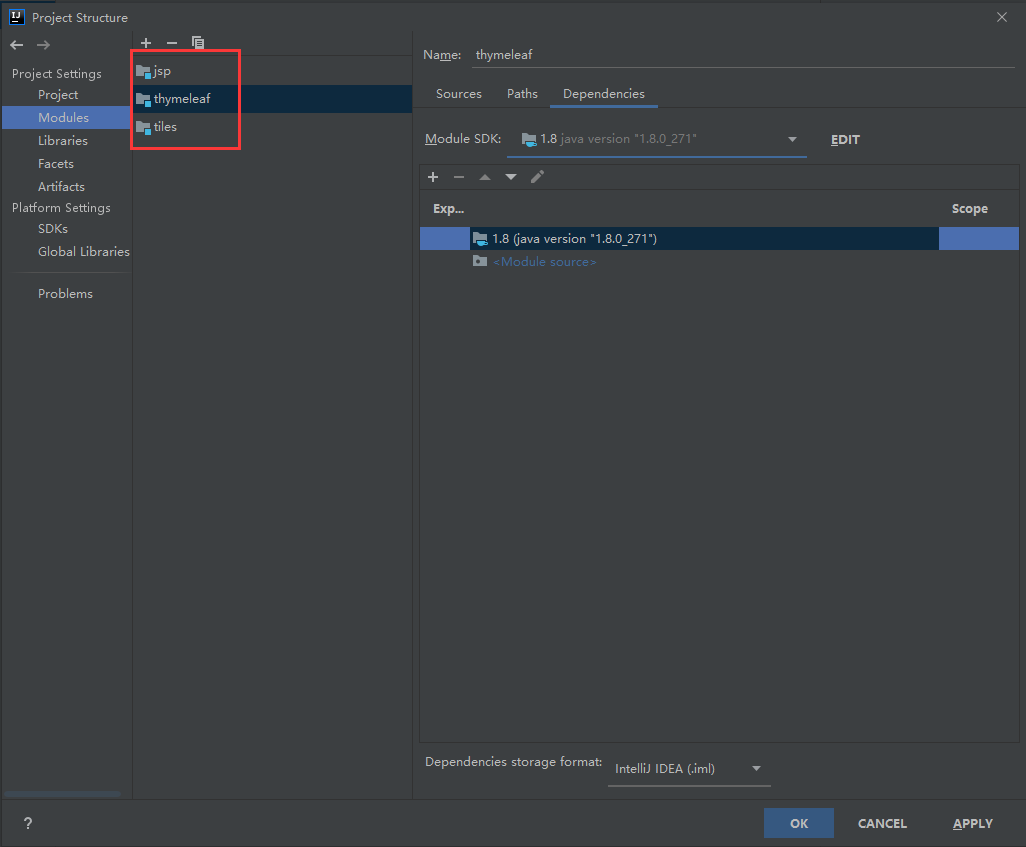This screenshot has height=847, width=1026.
Task: Click the forward navigation arrow
Action: coord(43,45)
